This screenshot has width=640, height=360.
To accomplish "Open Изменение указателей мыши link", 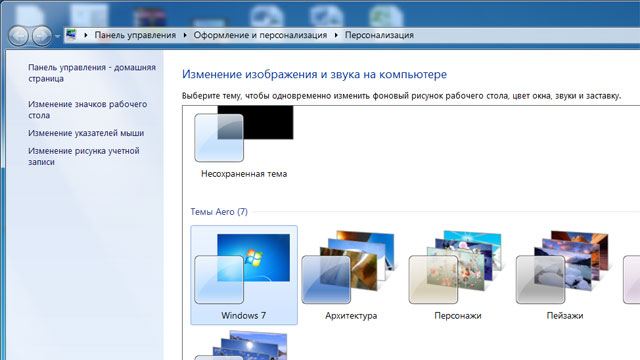I will [86, 133].
